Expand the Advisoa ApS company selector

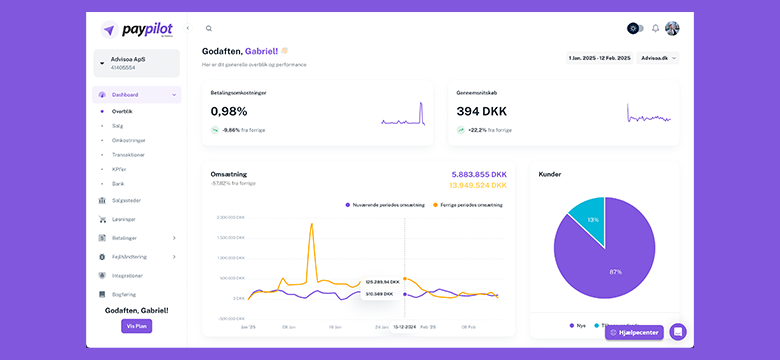click(136, 63)
